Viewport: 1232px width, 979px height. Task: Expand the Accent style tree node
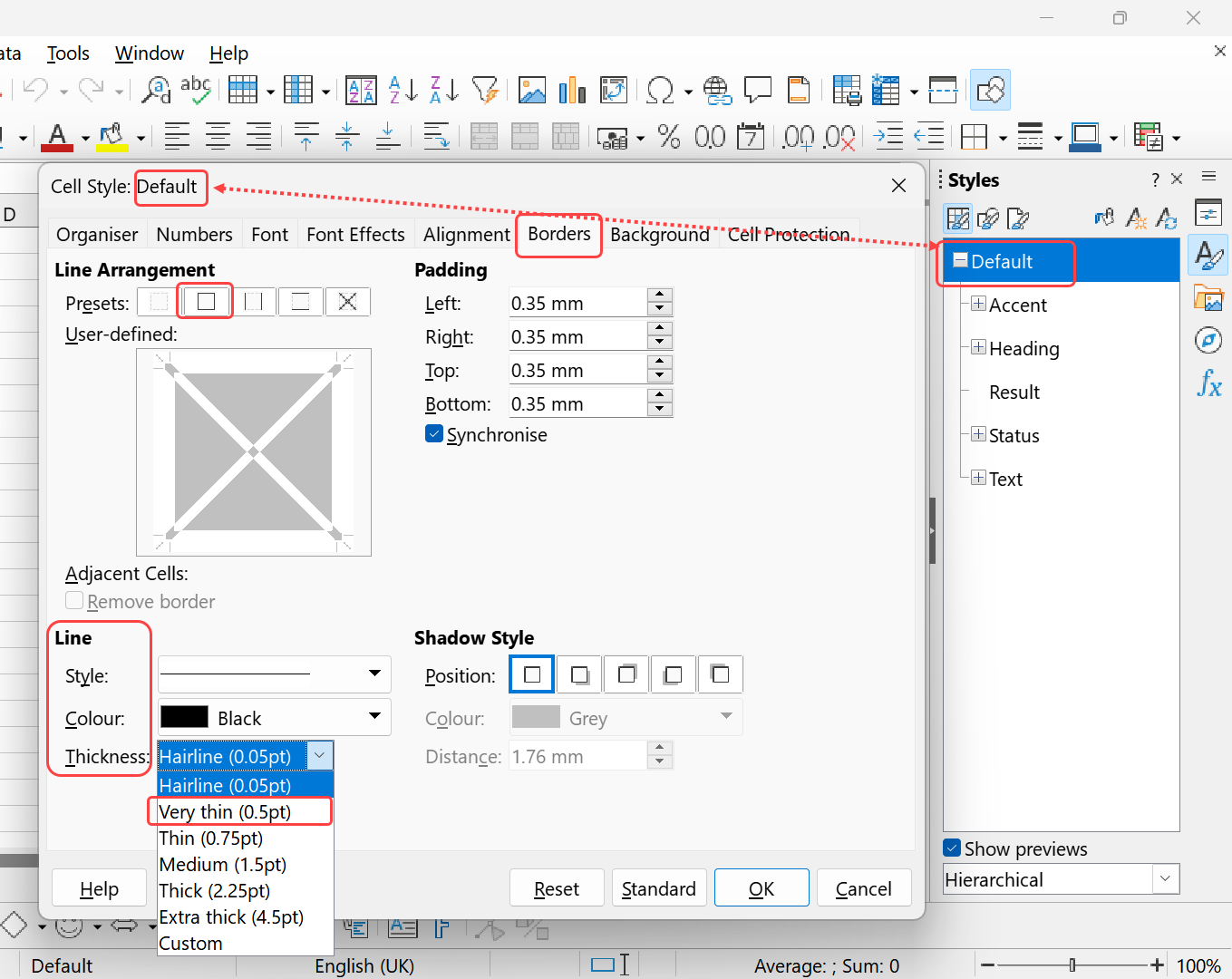978,304
